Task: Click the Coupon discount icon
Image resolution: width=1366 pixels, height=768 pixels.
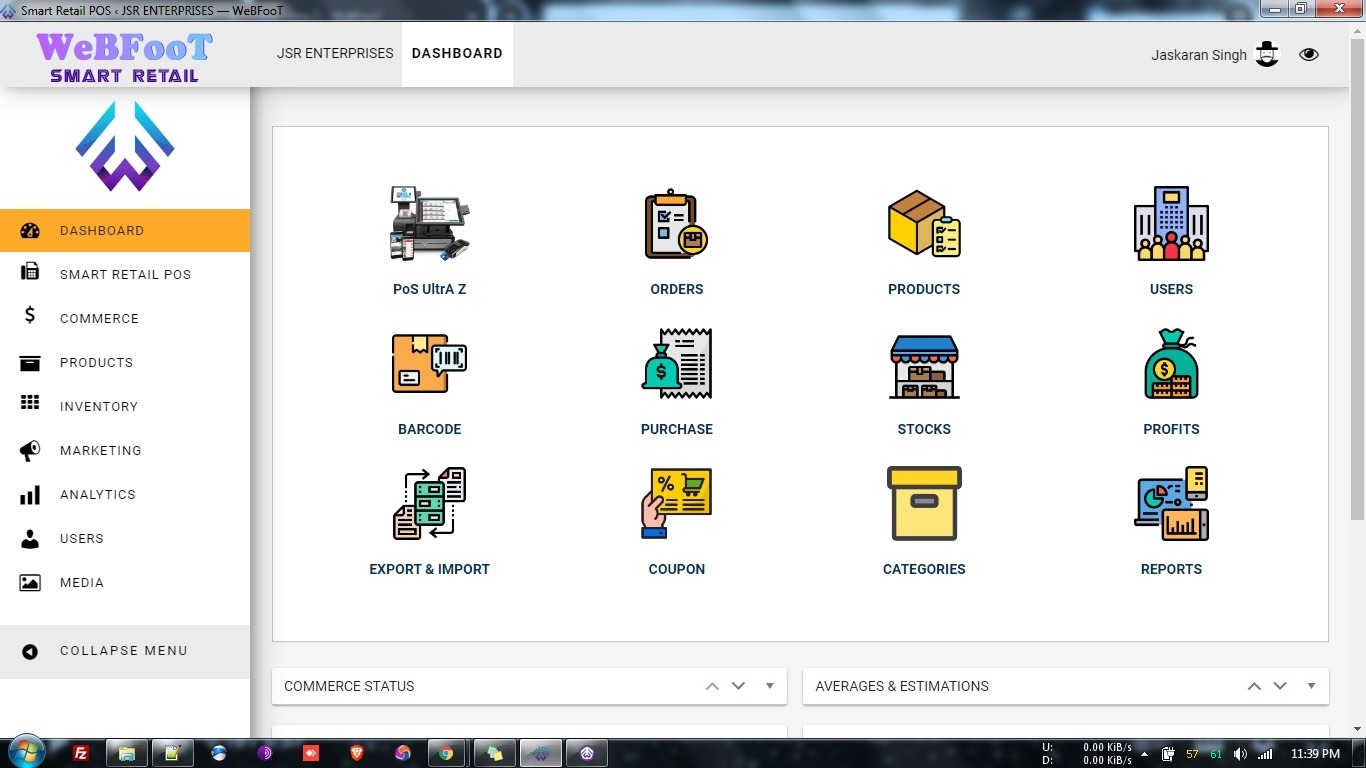Action: pyautogui.click(x=676, y=504)
